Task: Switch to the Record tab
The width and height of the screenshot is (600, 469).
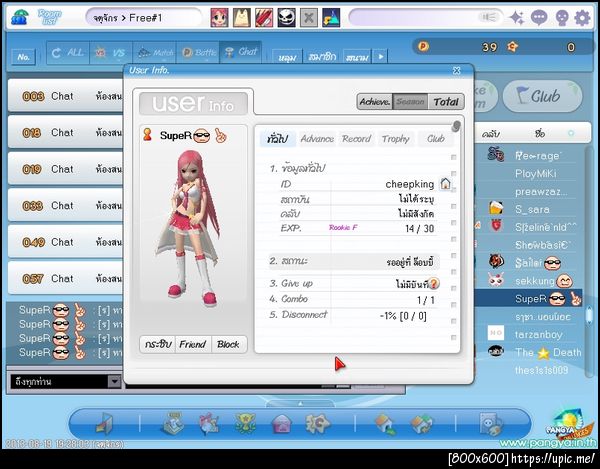Action: 356,139
